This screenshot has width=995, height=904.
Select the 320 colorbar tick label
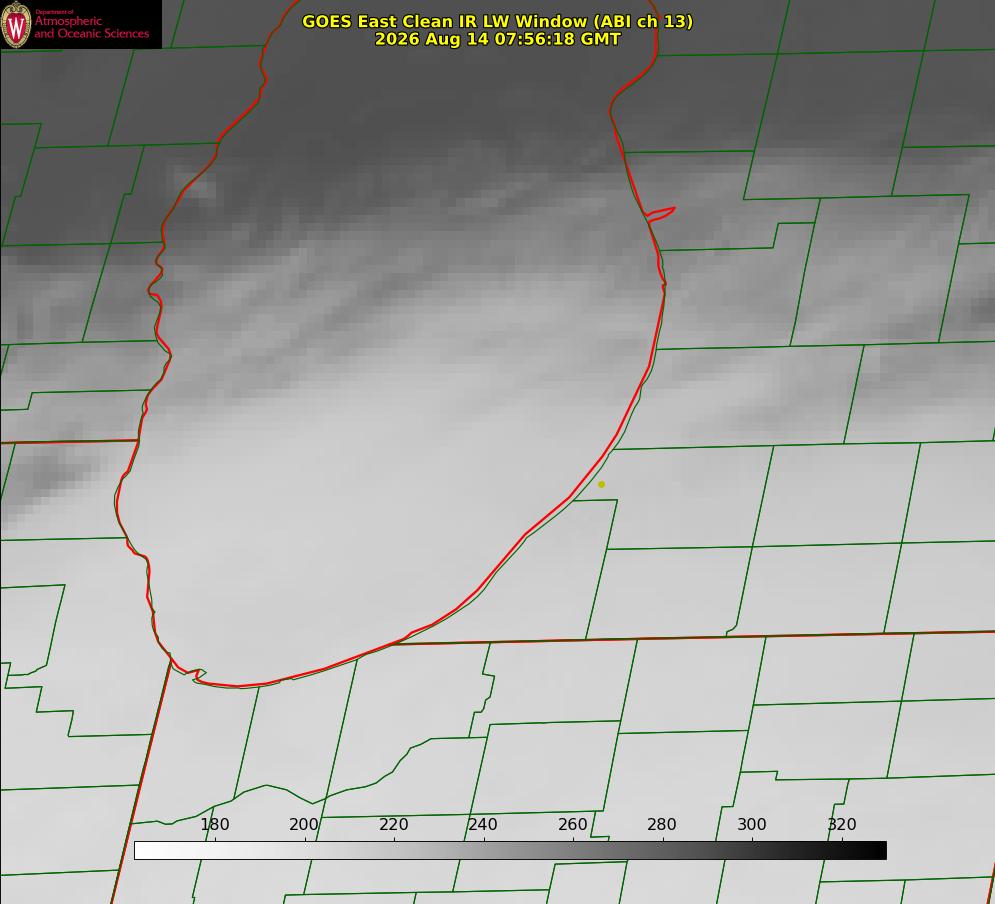(x=842, y=824)
